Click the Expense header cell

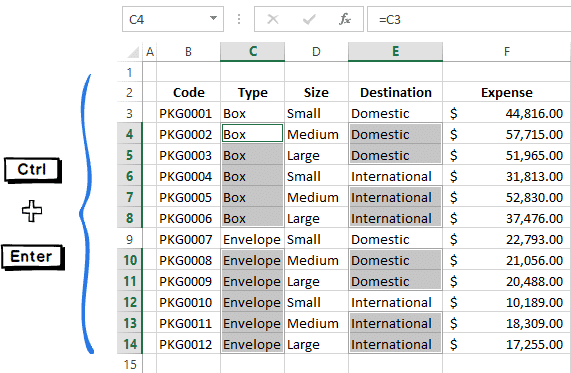coord(507,93)
